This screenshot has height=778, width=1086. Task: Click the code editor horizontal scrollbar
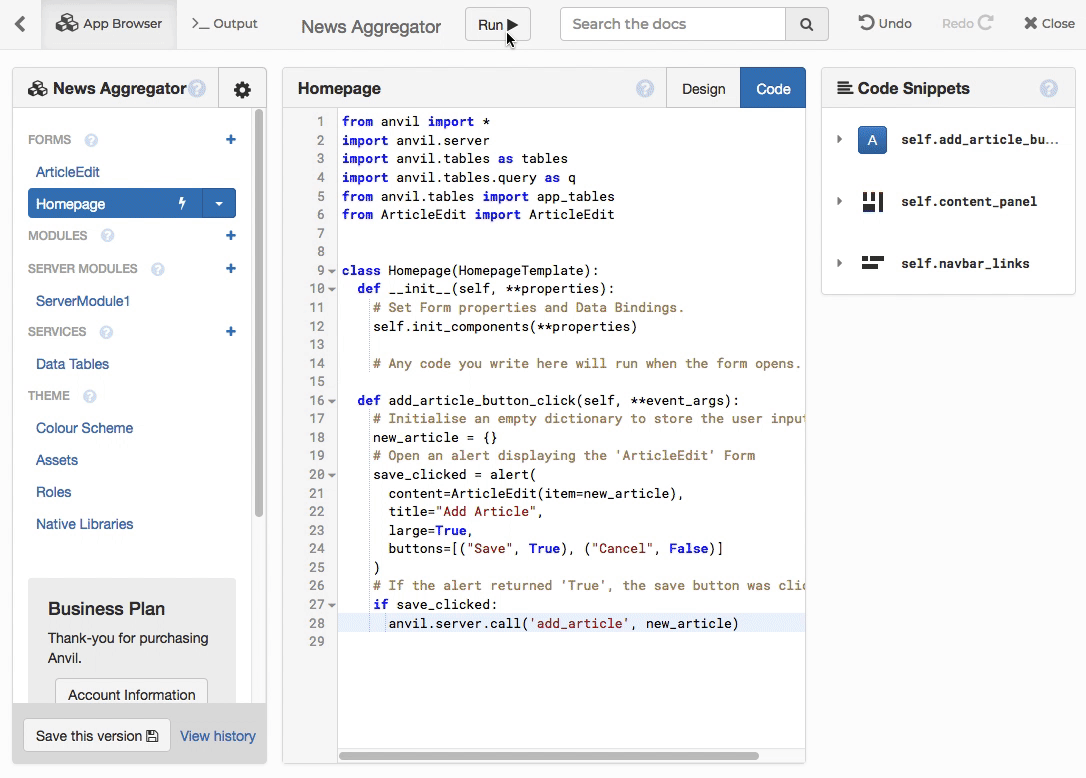click(x=549, y=756)
